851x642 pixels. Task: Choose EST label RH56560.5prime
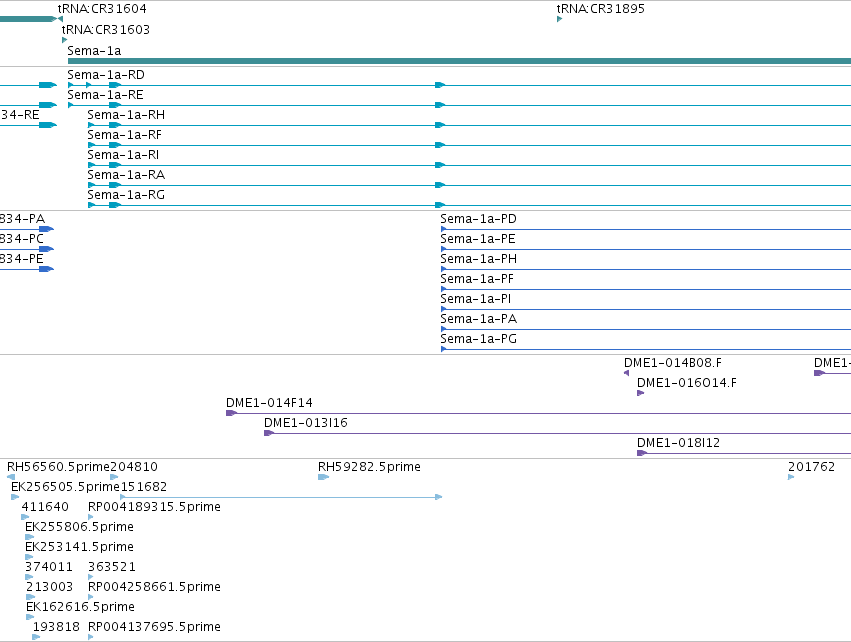click(x=58, y=467)
